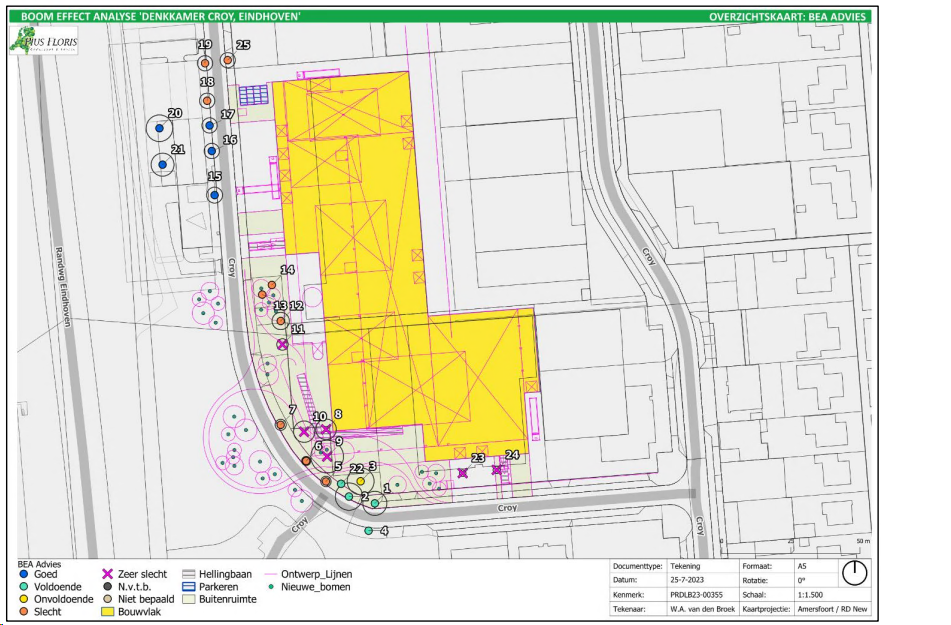This screenshot has height=625, width=951.
Task: Click the yellow tree marker 22
Action: tap(360, 481)
